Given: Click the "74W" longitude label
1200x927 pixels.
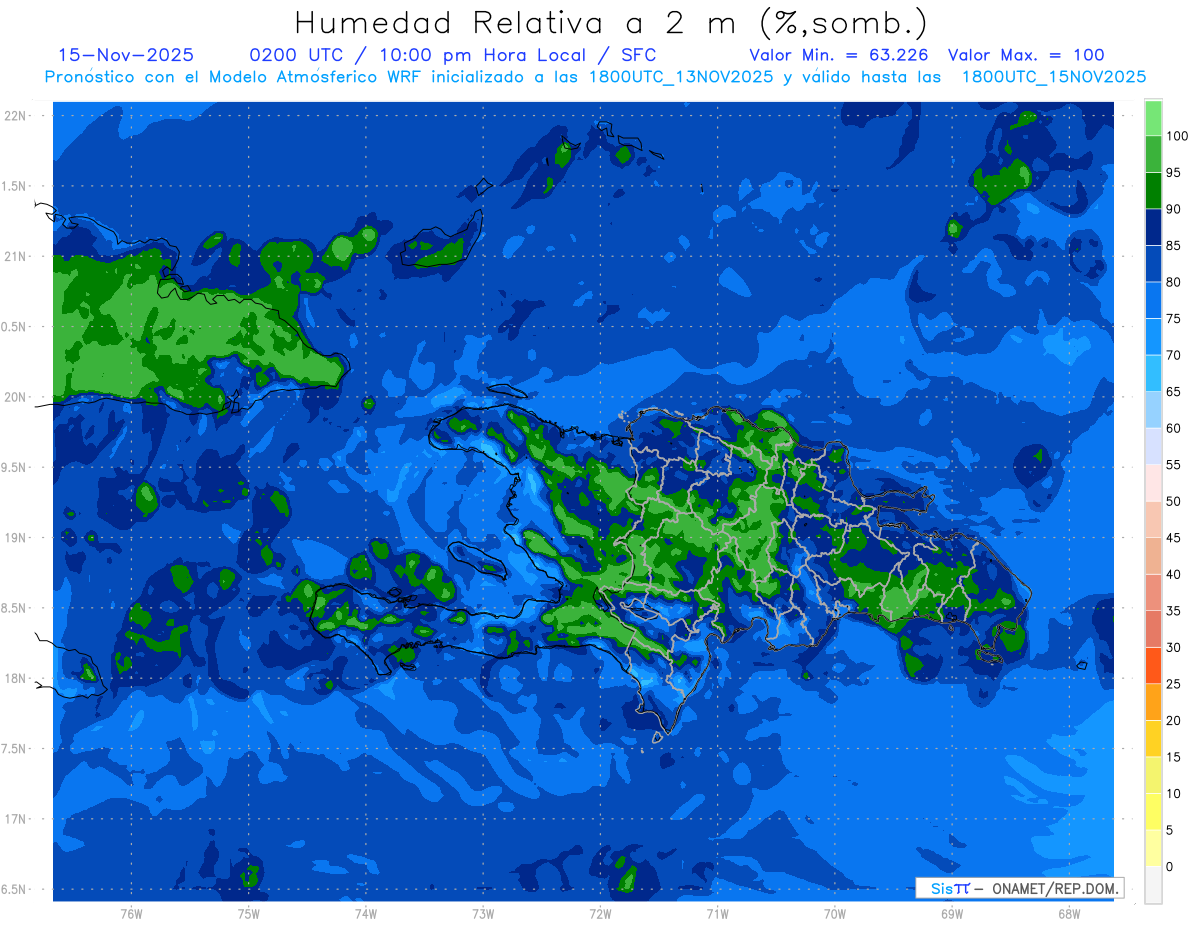Looking at the screenshot, I should [366, 913].
